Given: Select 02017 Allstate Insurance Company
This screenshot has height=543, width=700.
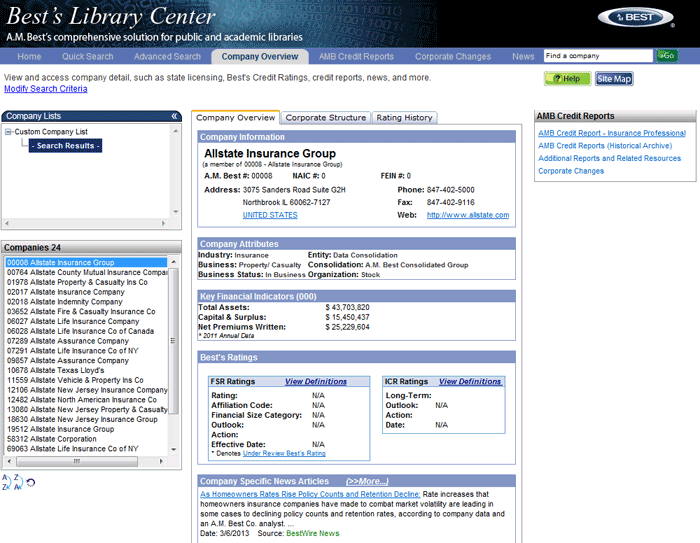Looking at the screenshot, I should pos(87,292).
